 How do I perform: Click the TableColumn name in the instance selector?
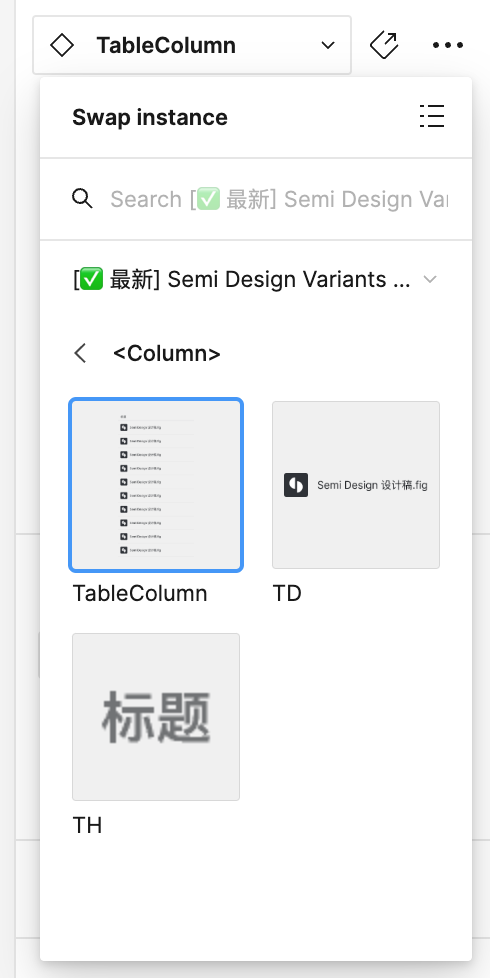166,46
